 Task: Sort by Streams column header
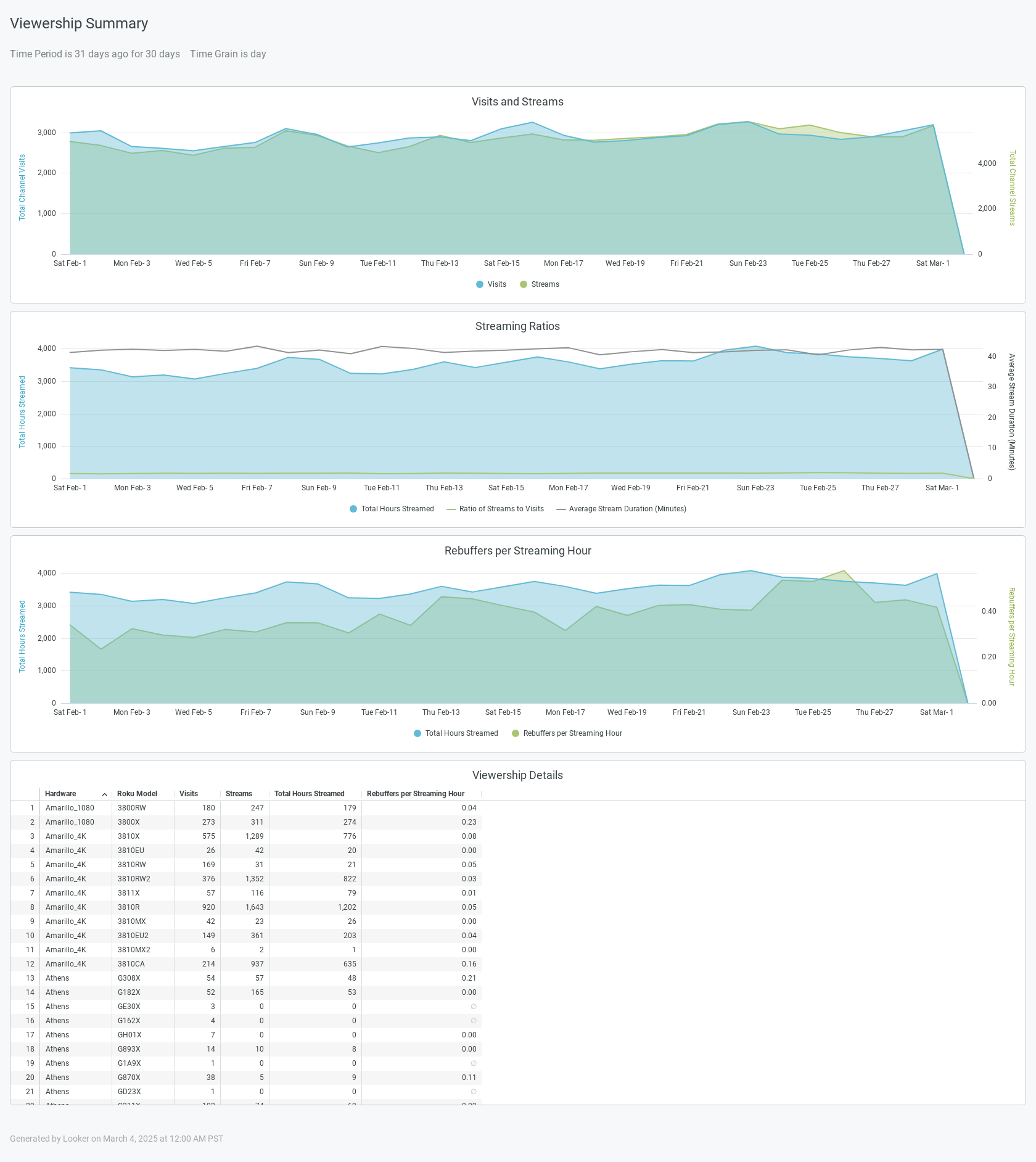(239, 794)
